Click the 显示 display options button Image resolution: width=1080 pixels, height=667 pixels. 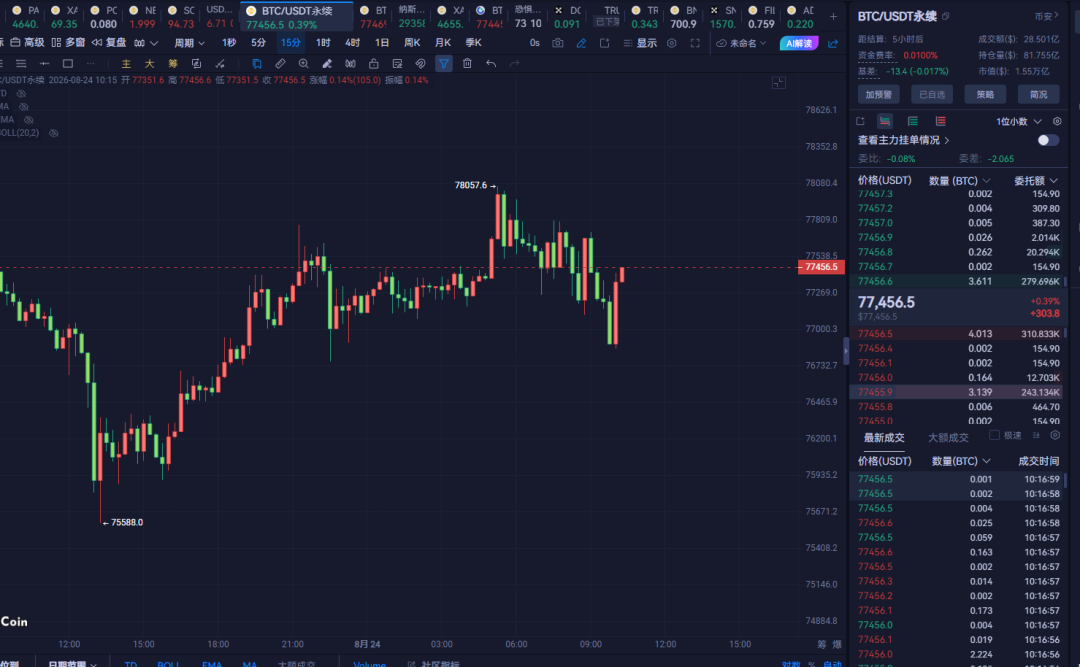(640, 43)
